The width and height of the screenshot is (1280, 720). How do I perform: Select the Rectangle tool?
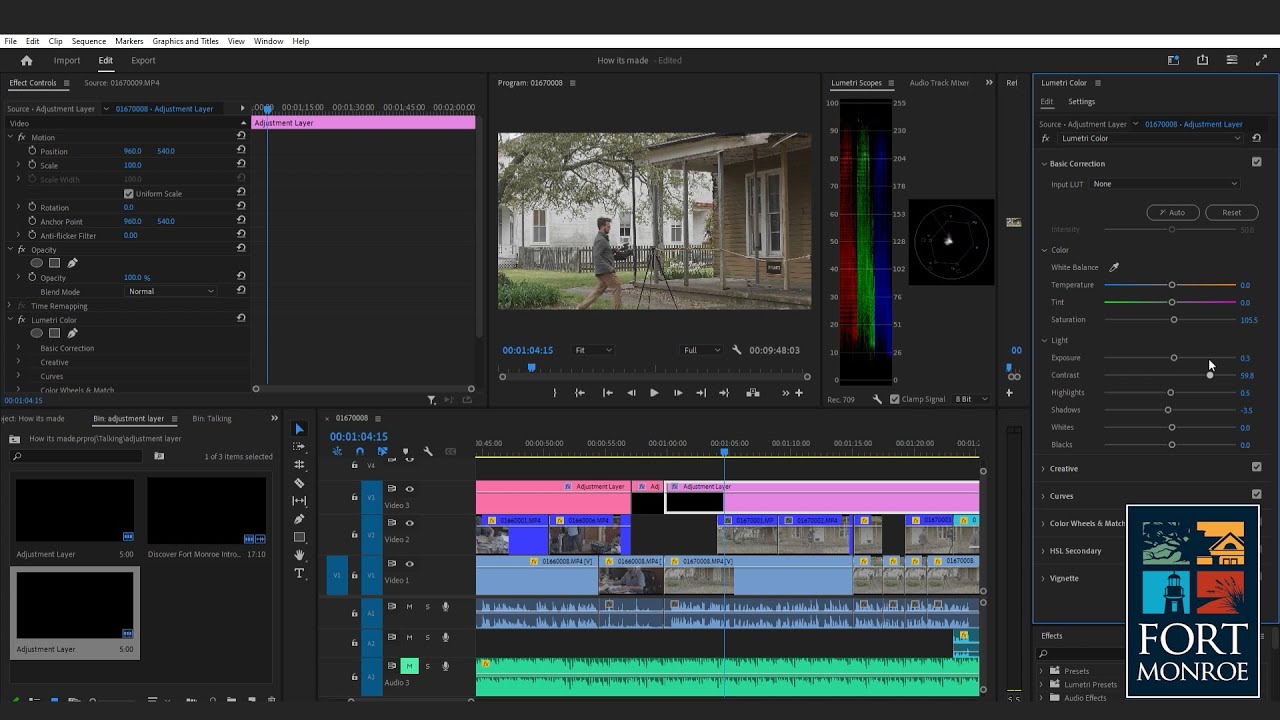pos(299,537)
